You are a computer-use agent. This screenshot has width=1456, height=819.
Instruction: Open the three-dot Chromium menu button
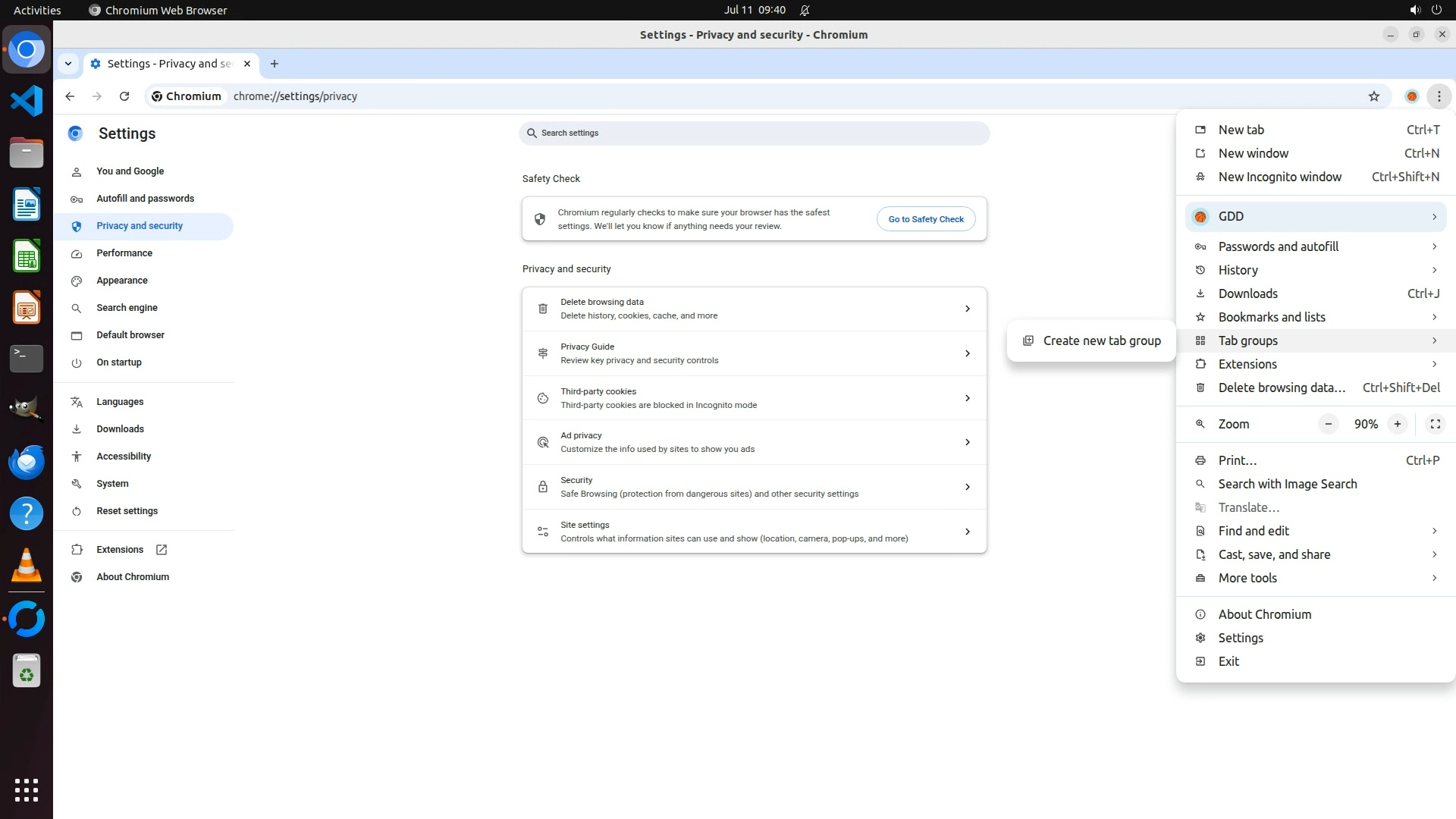(x=1439, y=96)
